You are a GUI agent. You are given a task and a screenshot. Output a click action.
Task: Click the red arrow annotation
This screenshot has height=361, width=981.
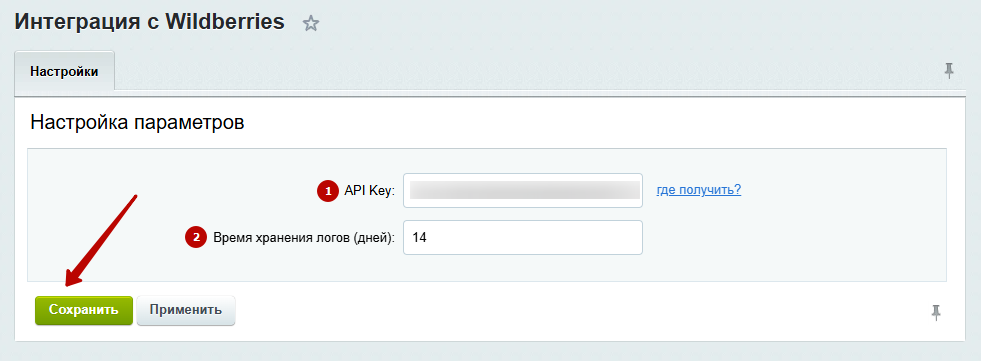click(x=101, y=242)
